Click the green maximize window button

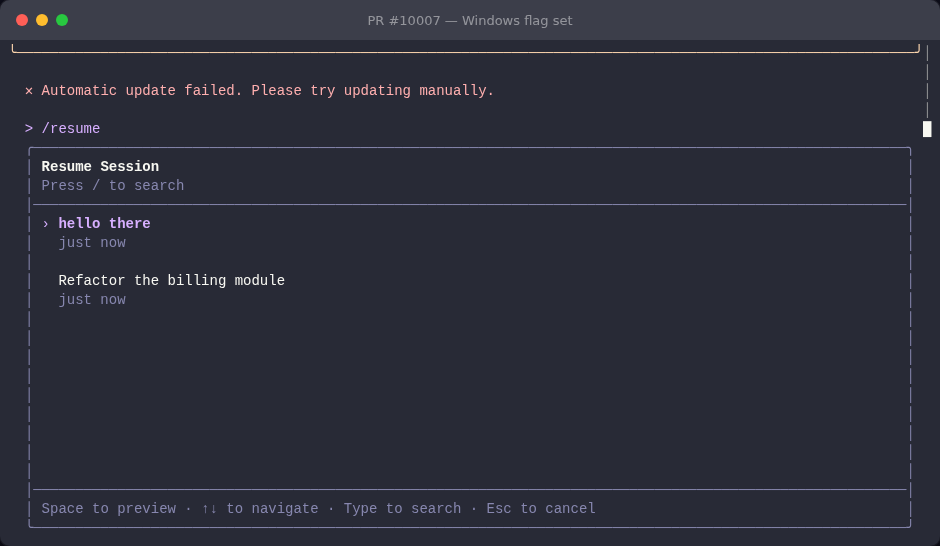[x=62, y=20]
